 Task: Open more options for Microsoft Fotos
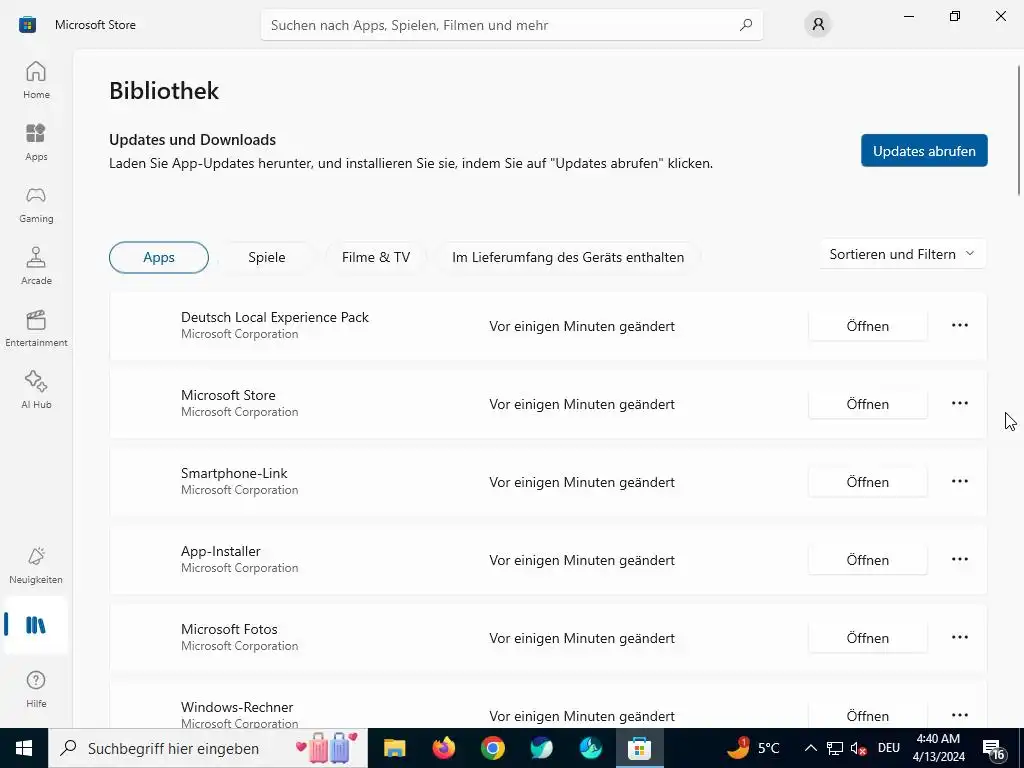pyautogui.click(x=959, y=637)
